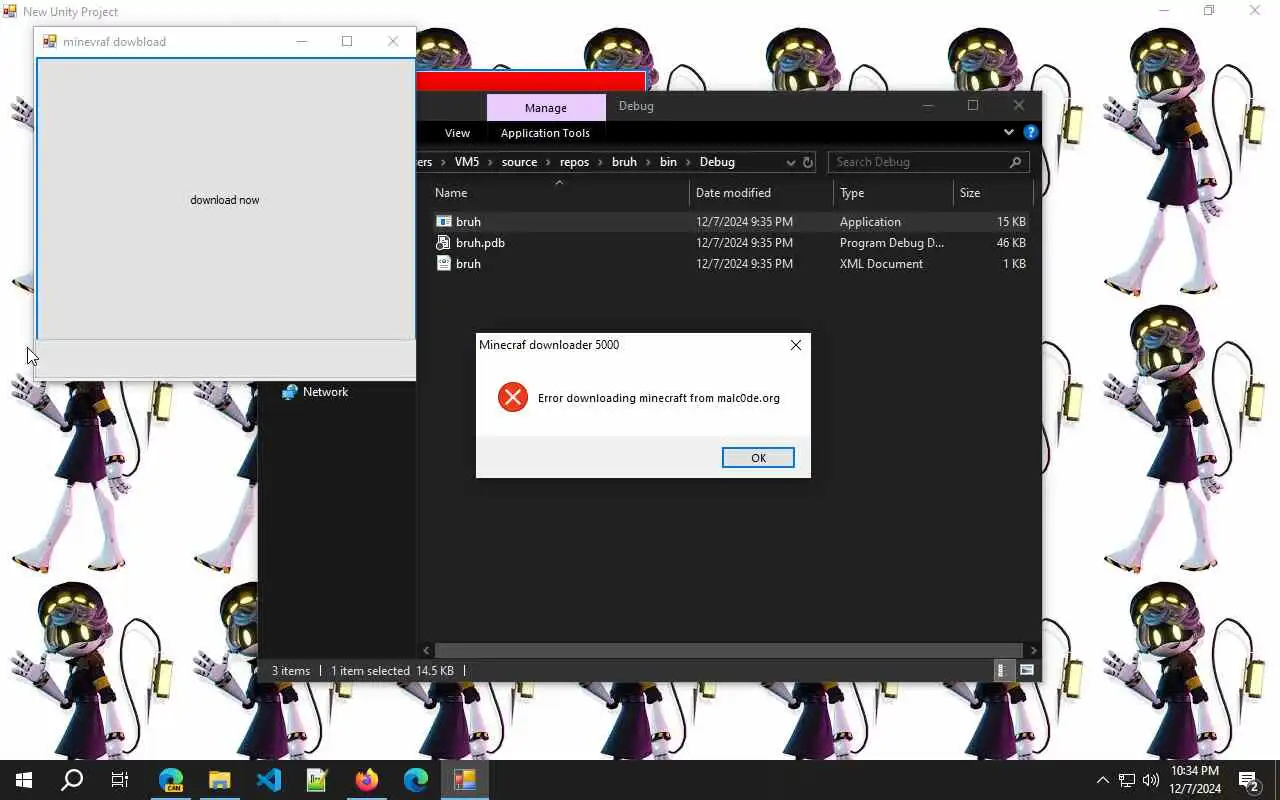This screenshot has width=1280, height=800.
Task: Open Visual Studio Code from taskbar
Action: pyautogui.click(x=269, y=780)
